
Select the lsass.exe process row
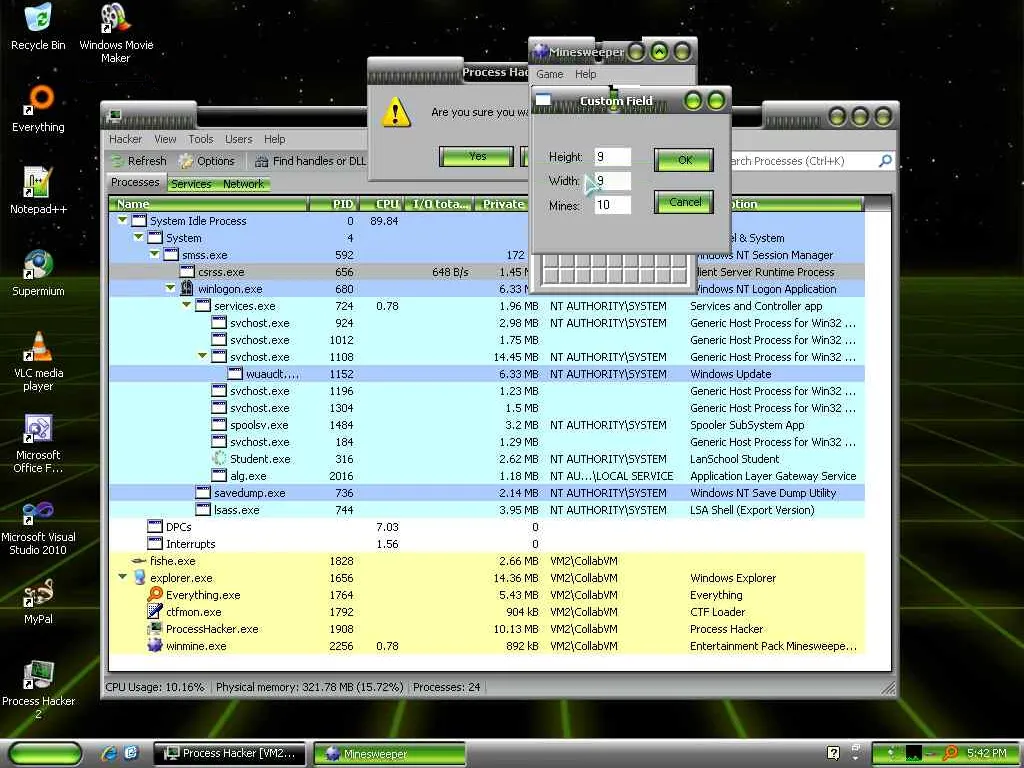click(x=487, y=509)
